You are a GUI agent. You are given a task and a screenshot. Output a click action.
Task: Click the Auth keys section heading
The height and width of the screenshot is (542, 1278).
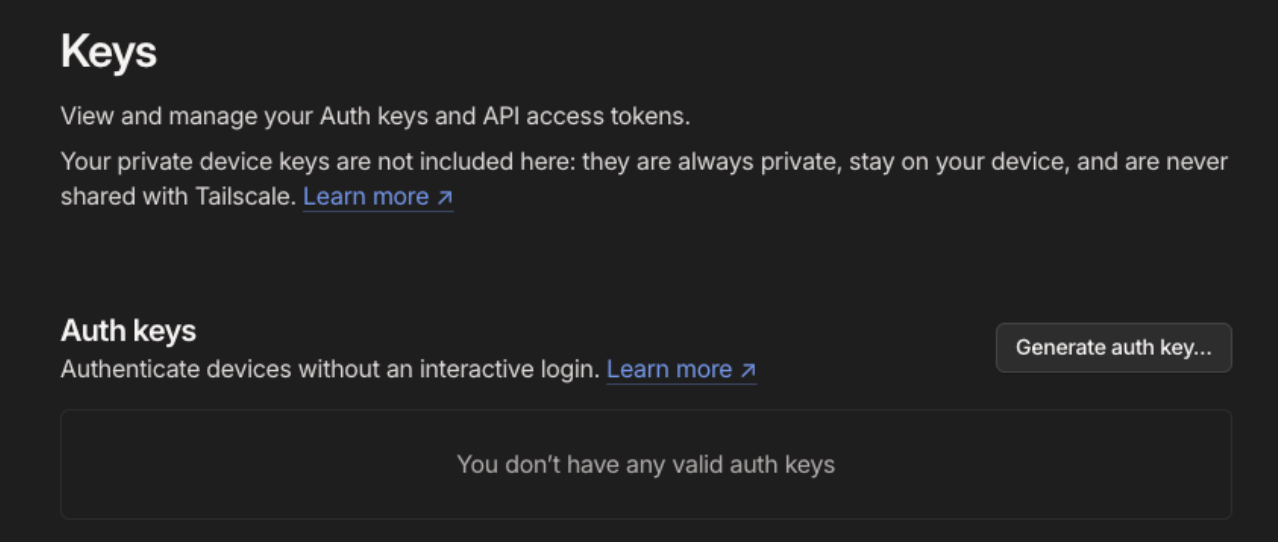pos(128,330)
